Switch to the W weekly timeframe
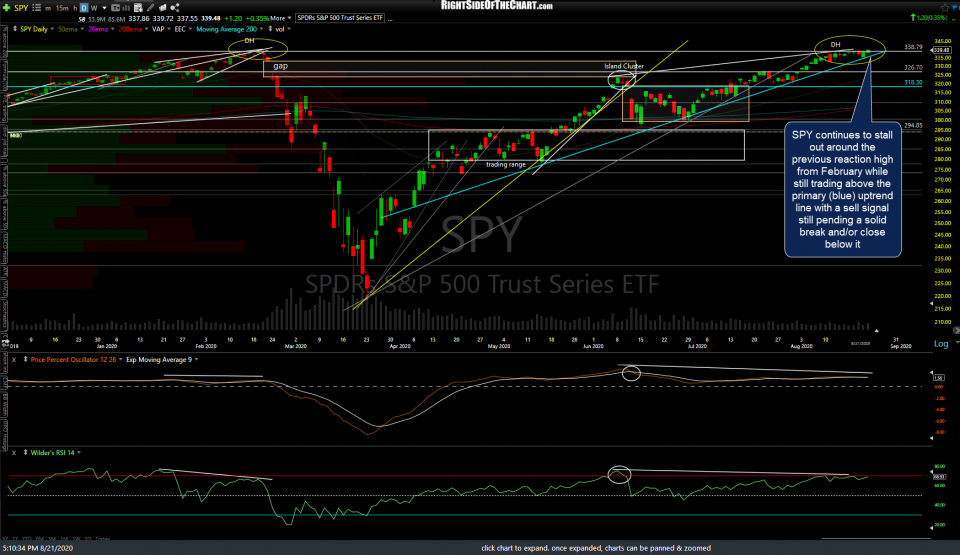 click(x=94, y=8)
